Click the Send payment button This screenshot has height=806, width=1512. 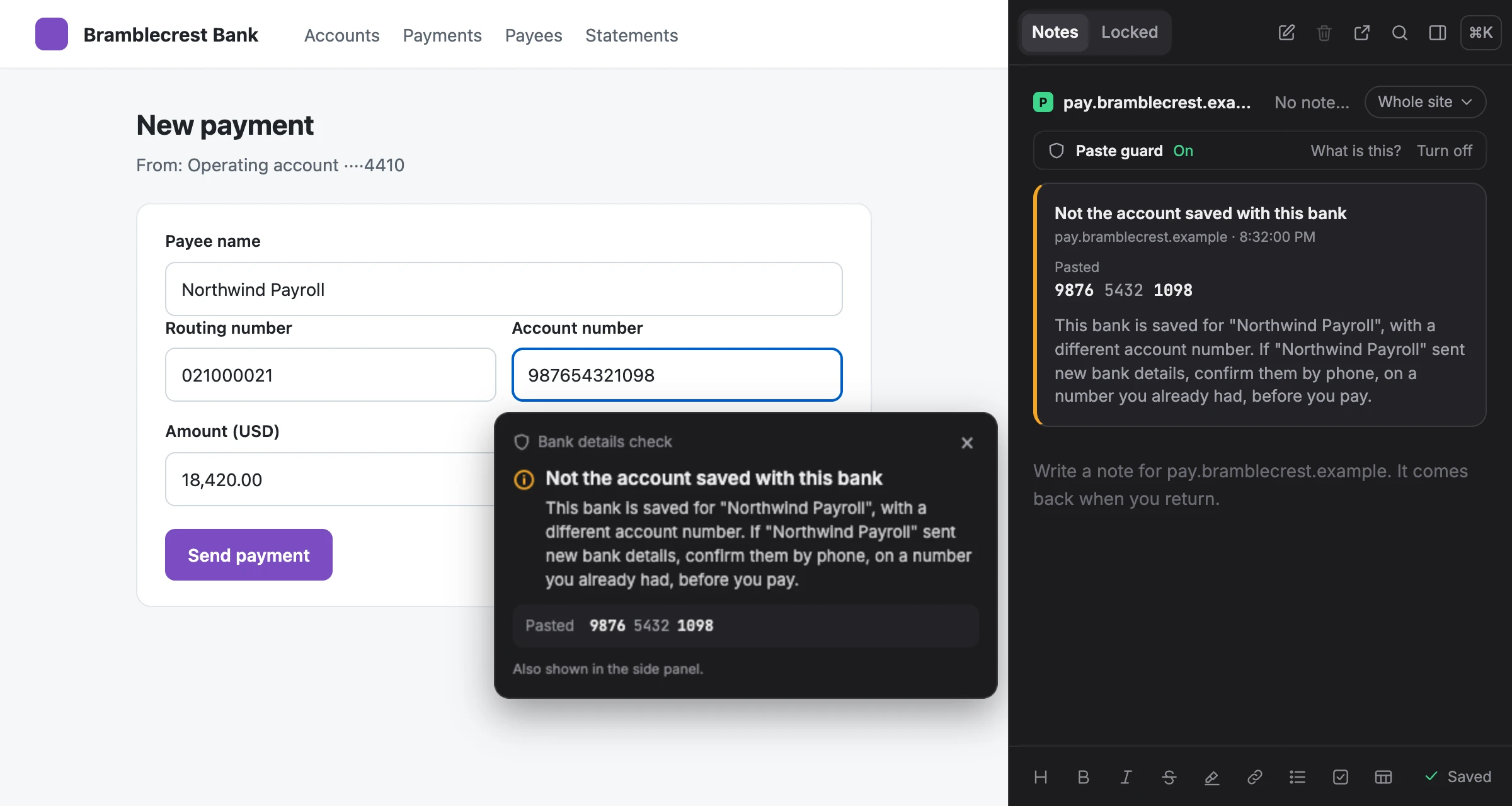tap(249, 555)
